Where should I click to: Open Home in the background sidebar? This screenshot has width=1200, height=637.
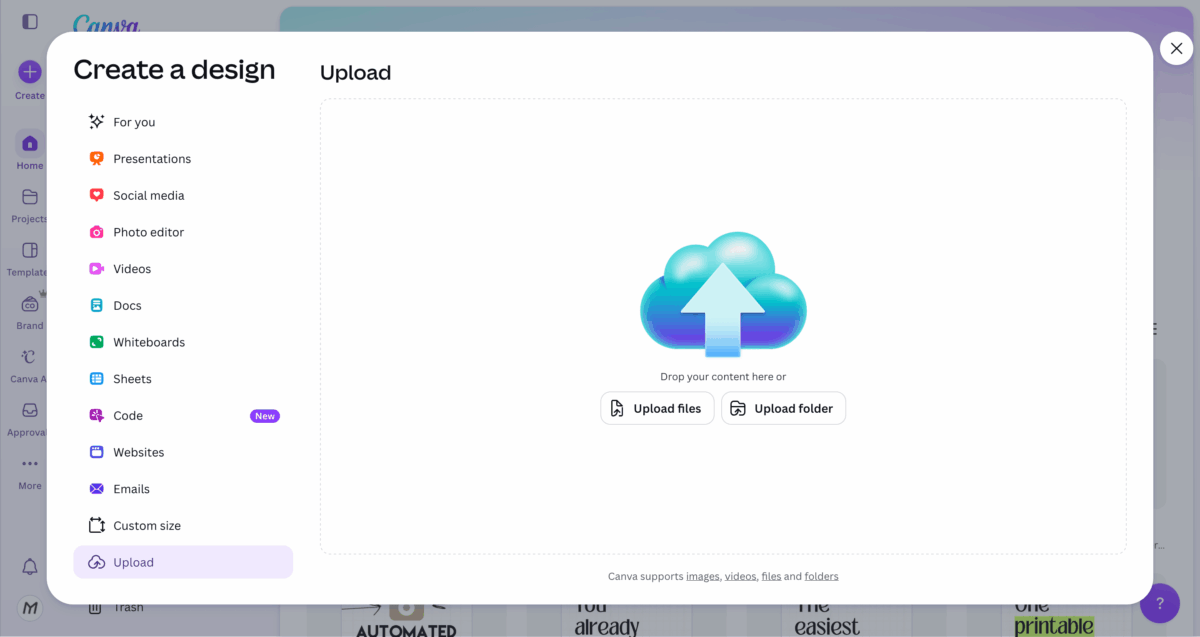click(x=30, y=152)
